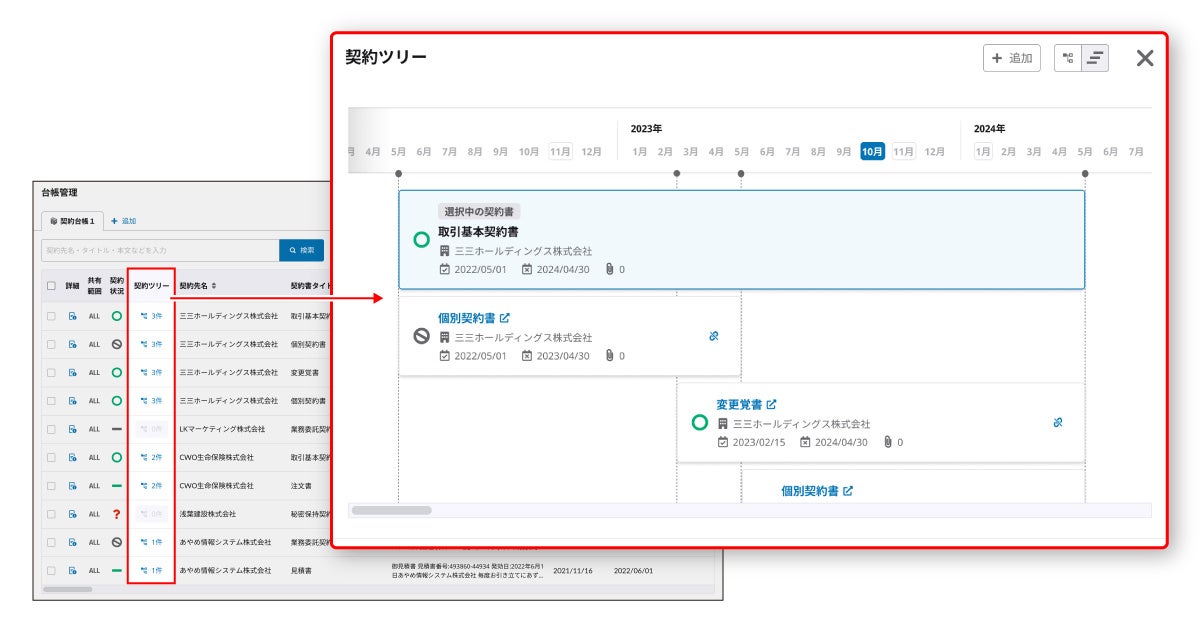Open the detail icon for the 浅葉建設株式会社 row
The width and height of the screenshot is (1200, 630).
click(73, 514)
